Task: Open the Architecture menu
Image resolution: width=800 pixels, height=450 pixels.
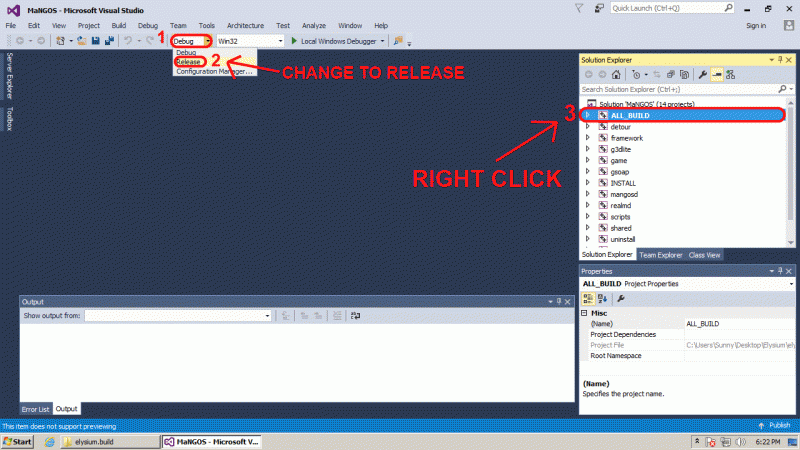Action: (x=245, y=26)
